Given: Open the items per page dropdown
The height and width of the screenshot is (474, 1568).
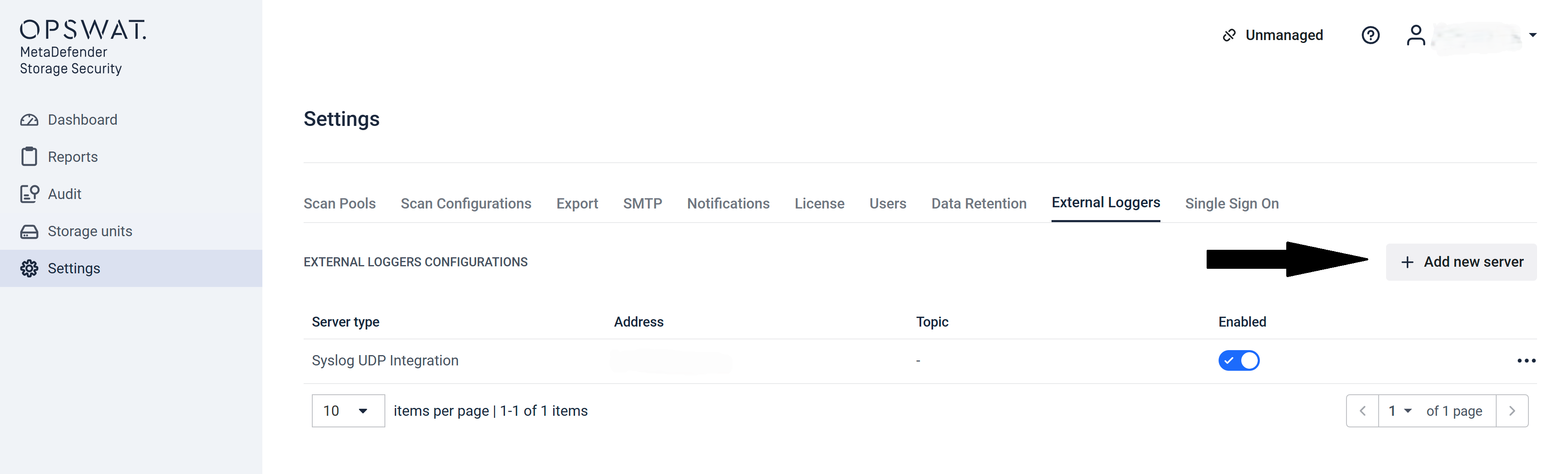Looking at the screenshot, I should (348, 411).
